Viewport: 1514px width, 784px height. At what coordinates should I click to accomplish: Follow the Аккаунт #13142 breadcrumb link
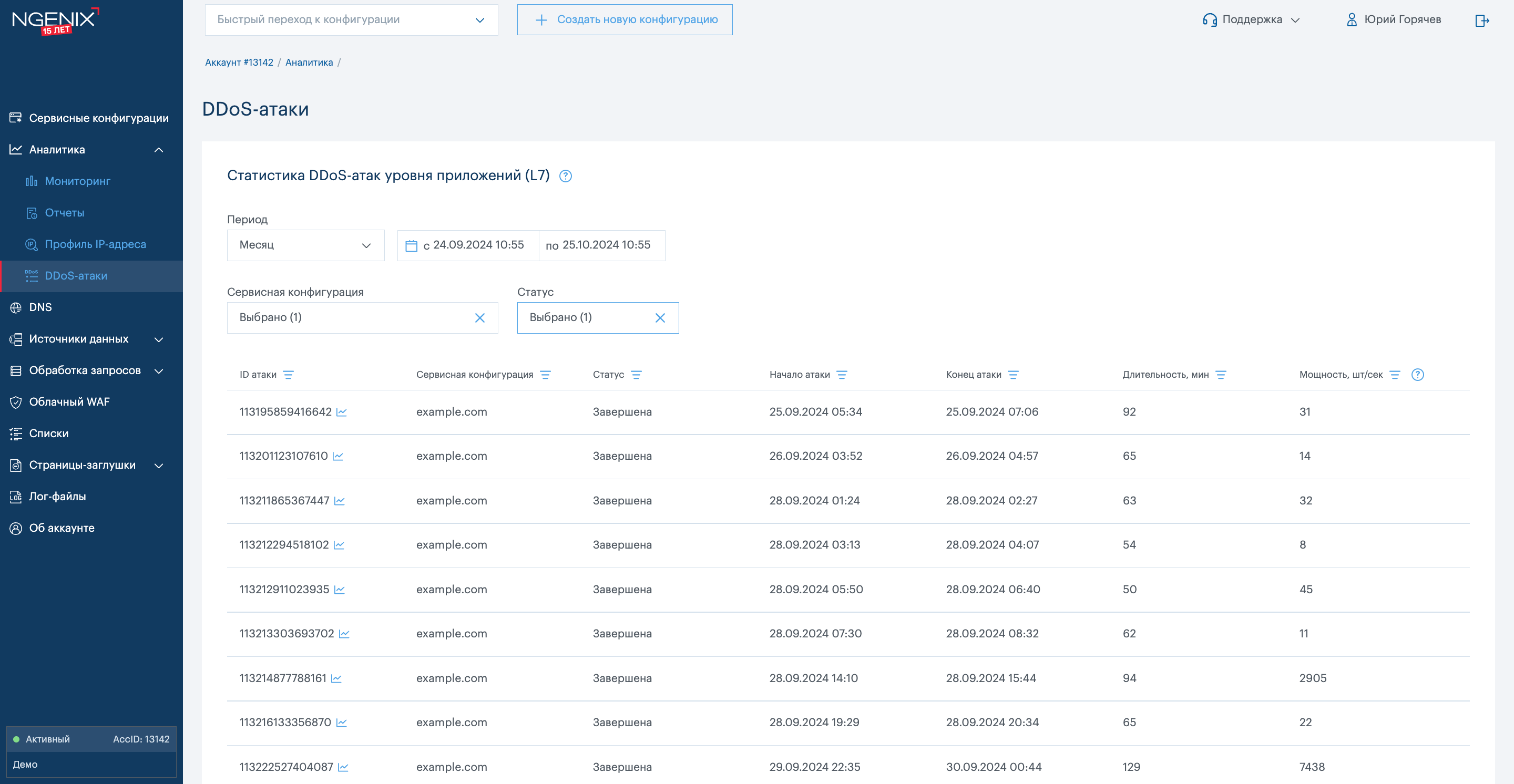coord(239,62)
